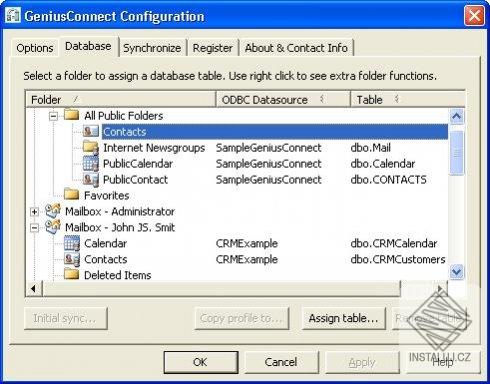
Task: Click the vertical scrollbar down arrow
Action: [x=456, y=272]
